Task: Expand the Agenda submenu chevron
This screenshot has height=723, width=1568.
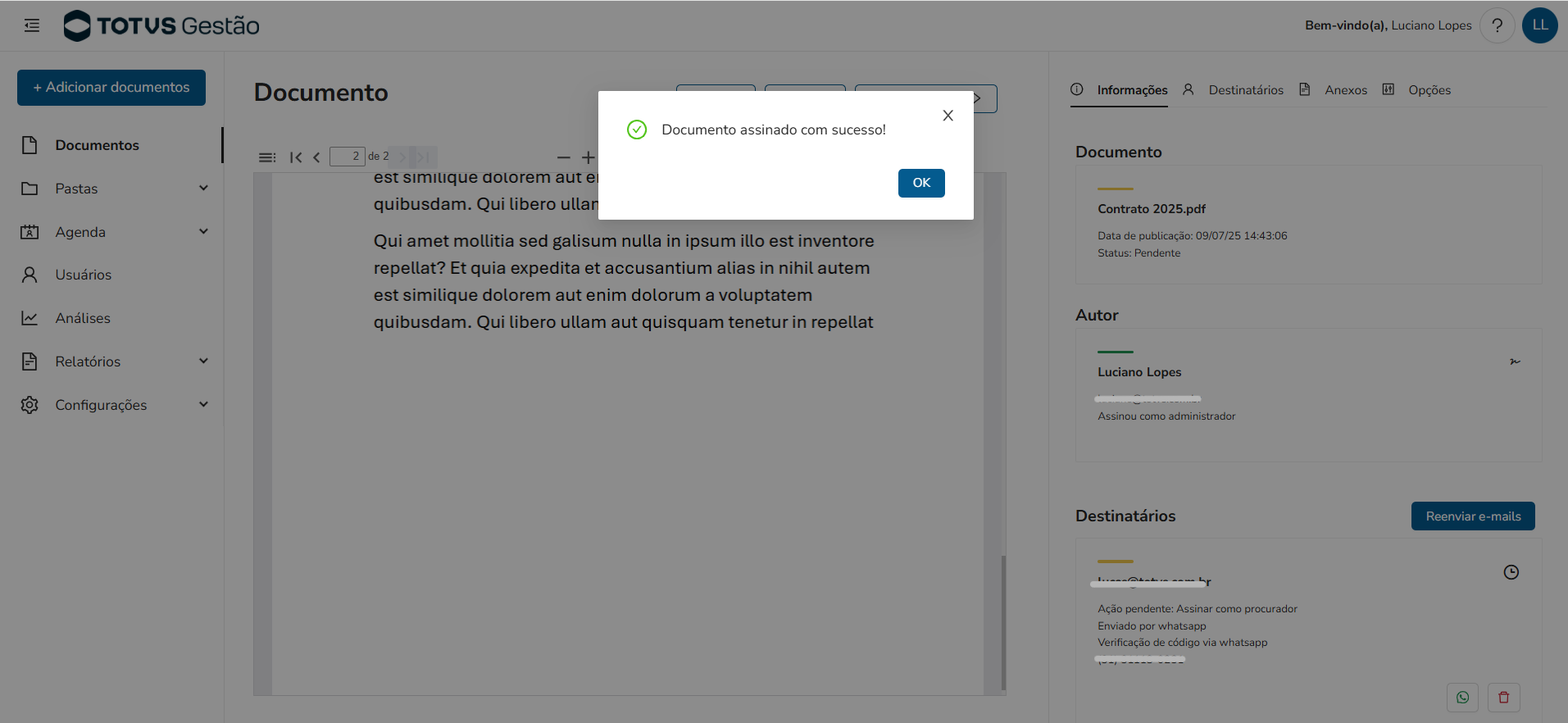Action: (x=203, y=232)
